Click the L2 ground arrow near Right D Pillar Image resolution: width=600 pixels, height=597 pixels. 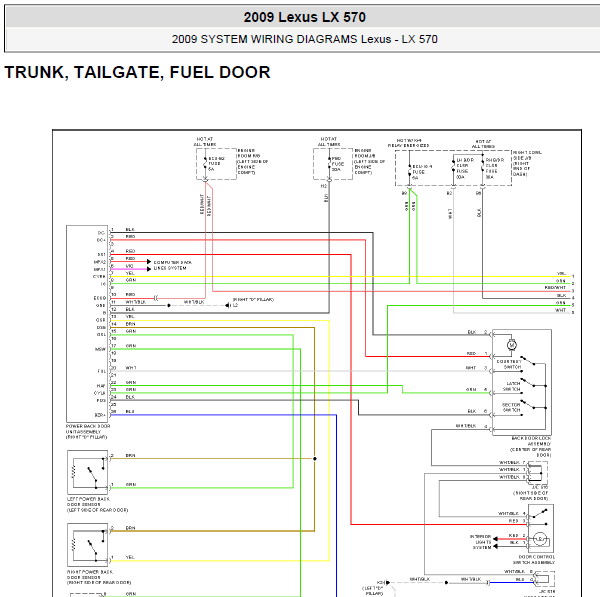coord(227,305)
